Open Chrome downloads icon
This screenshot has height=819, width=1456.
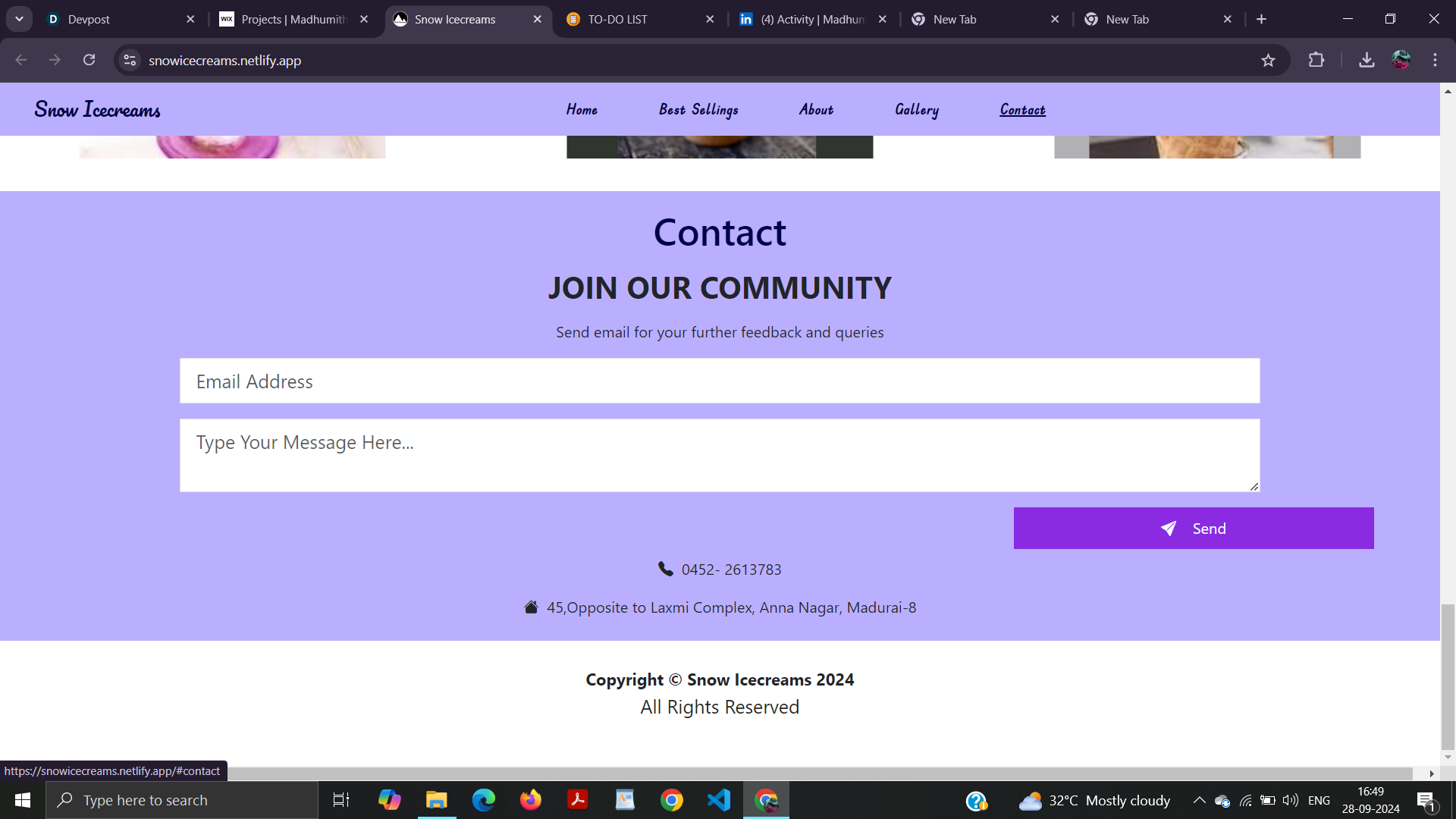point(1367,60)
